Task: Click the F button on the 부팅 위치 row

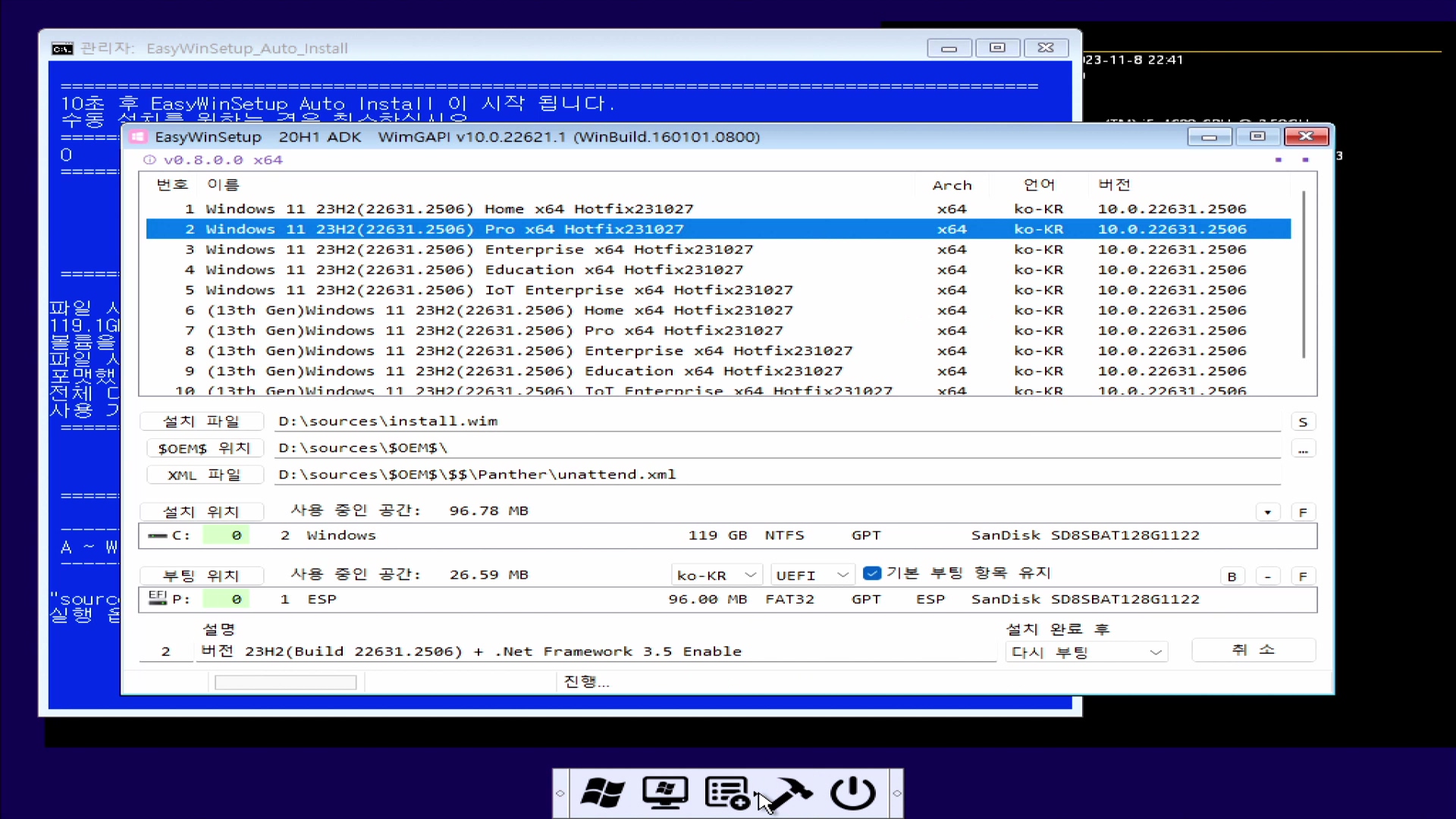Action: click(x=1303, y=576)
